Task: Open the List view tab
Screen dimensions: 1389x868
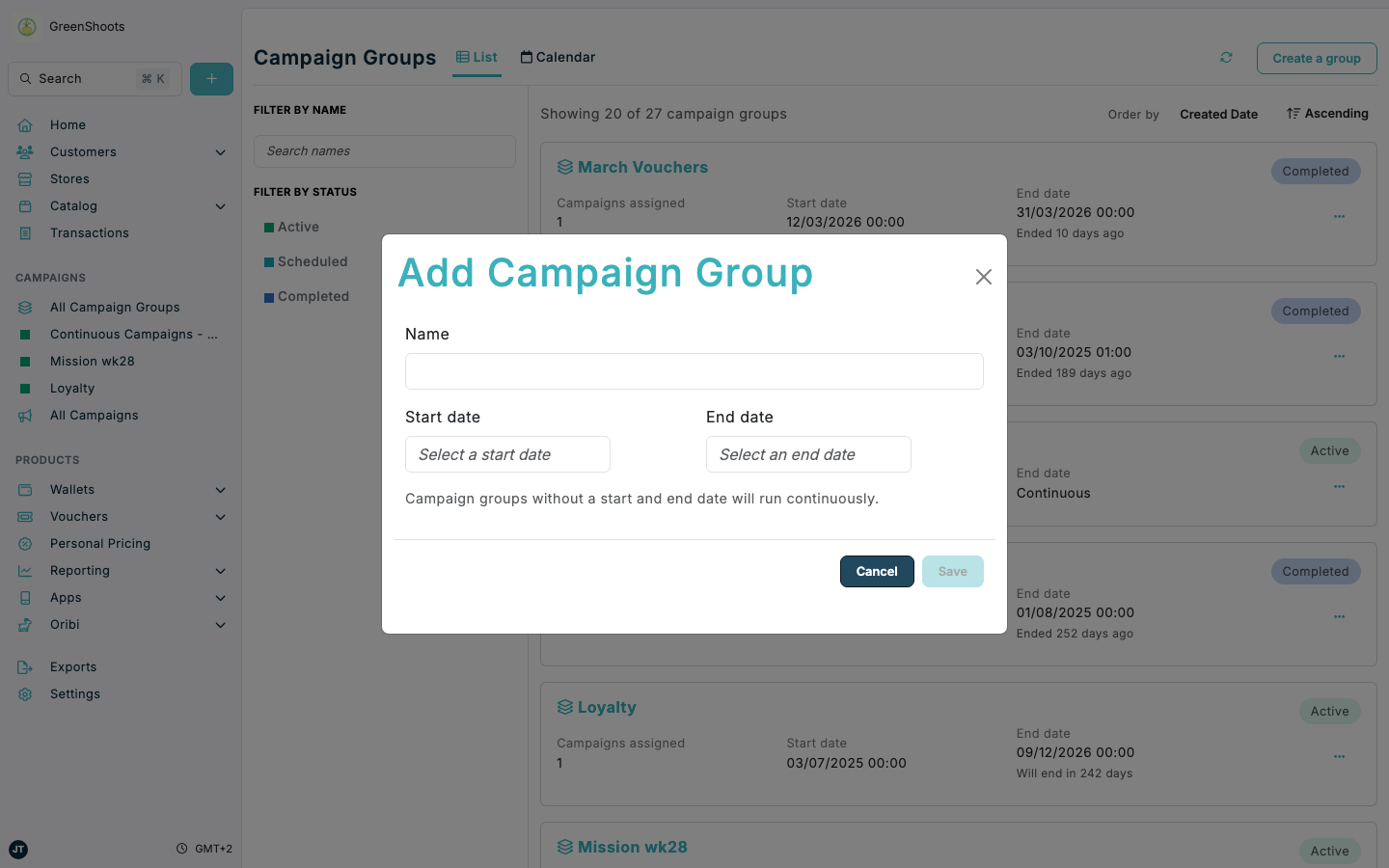Action: [477, 57]
